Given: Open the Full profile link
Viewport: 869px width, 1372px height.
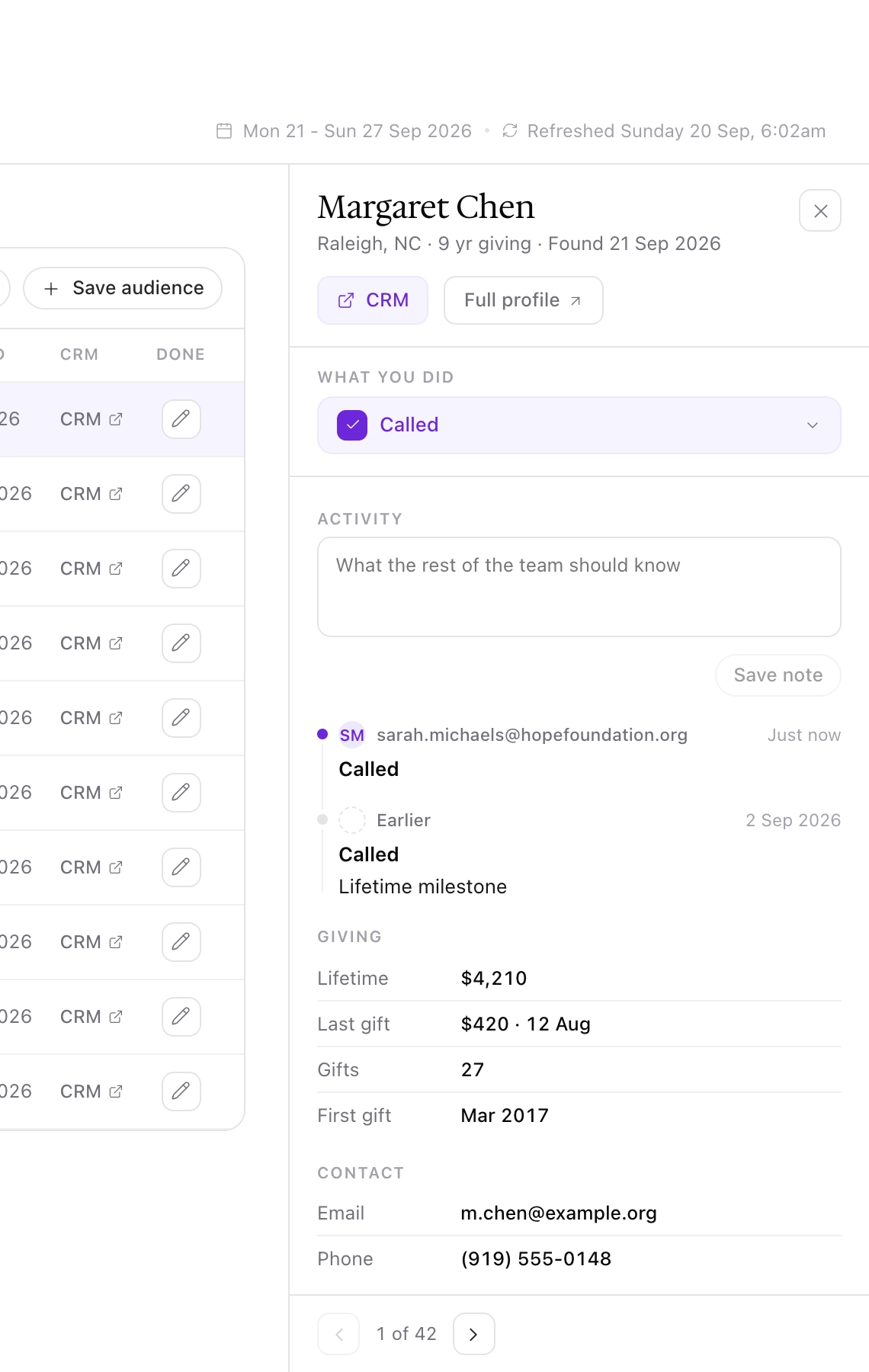Looking at the screenshot, I should pos(524,300).
